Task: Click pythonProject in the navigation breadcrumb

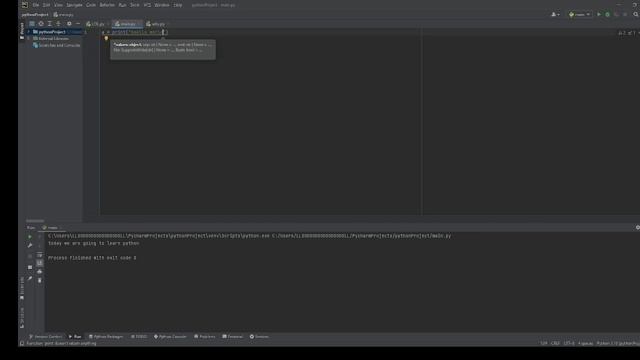Action: [35, 14]
